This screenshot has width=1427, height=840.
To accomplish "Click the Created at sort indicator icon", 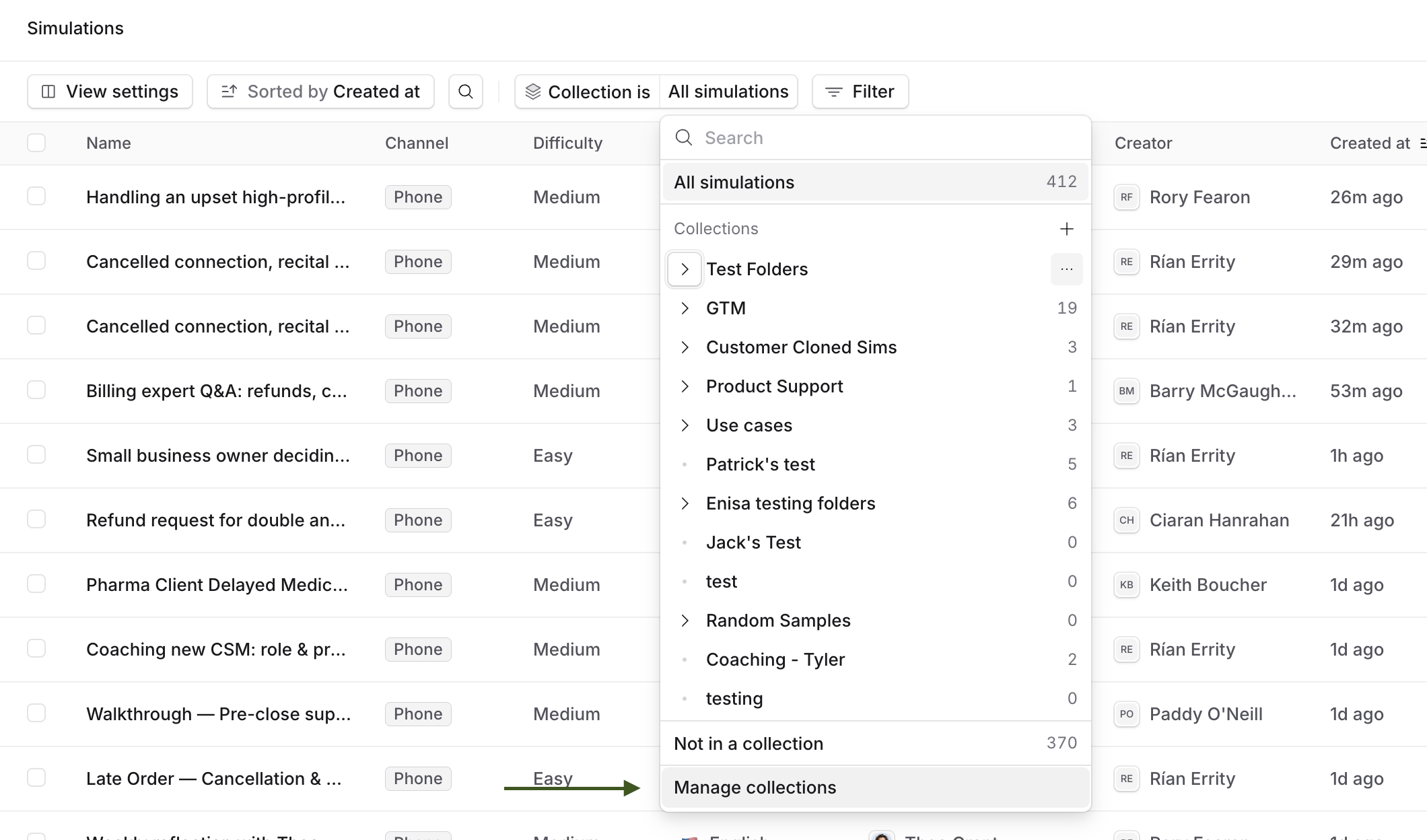I will (x=1422, y=143).
